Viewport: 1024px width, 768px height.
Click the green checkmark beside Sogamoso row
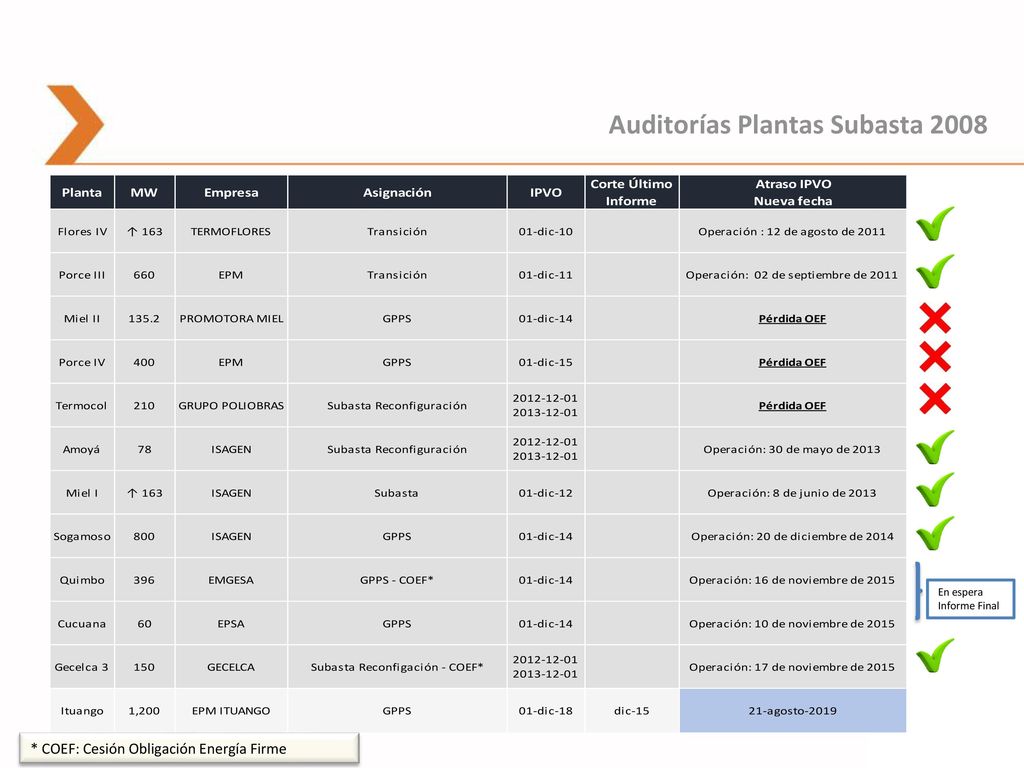tap(935, 533)
